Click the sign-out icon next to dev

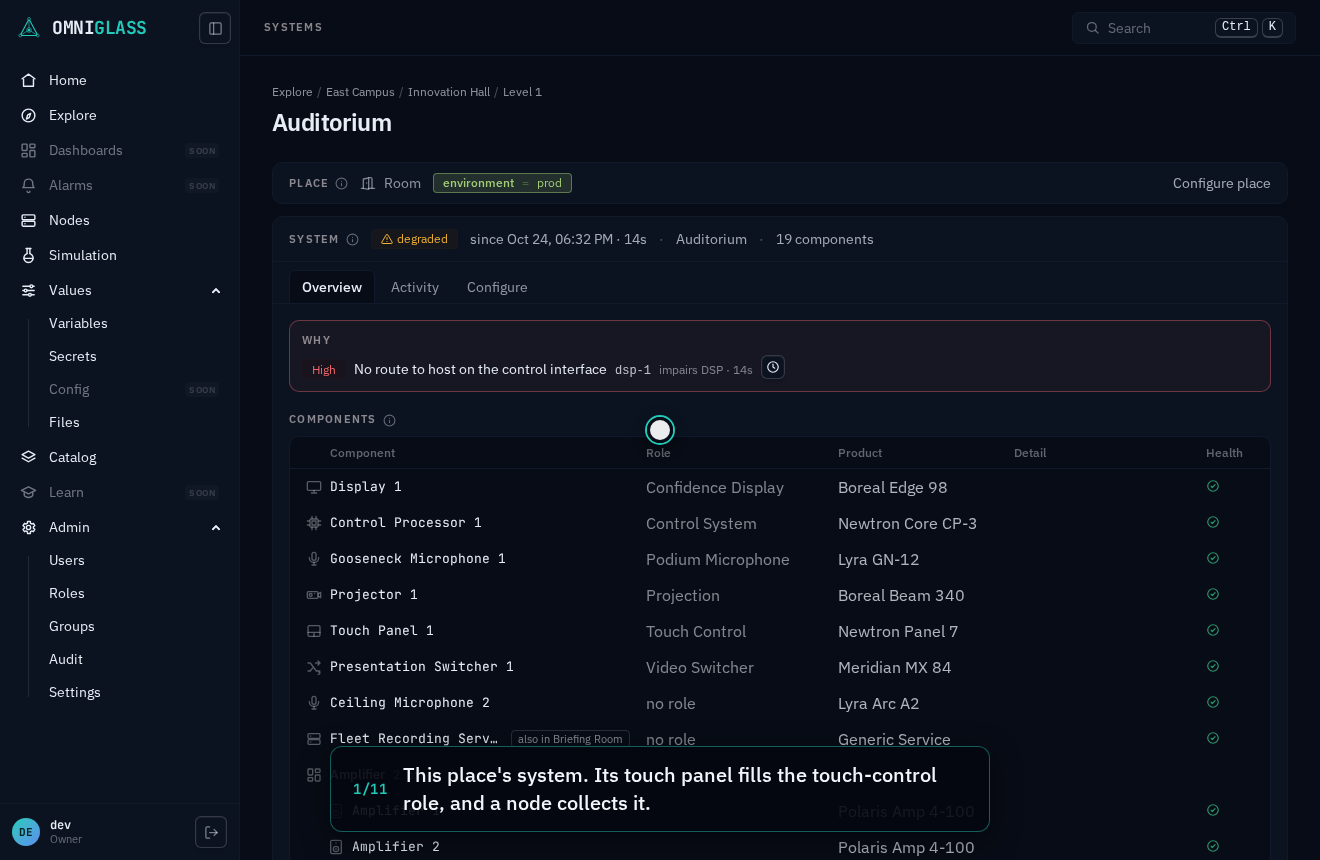click(x=211, y=832)
